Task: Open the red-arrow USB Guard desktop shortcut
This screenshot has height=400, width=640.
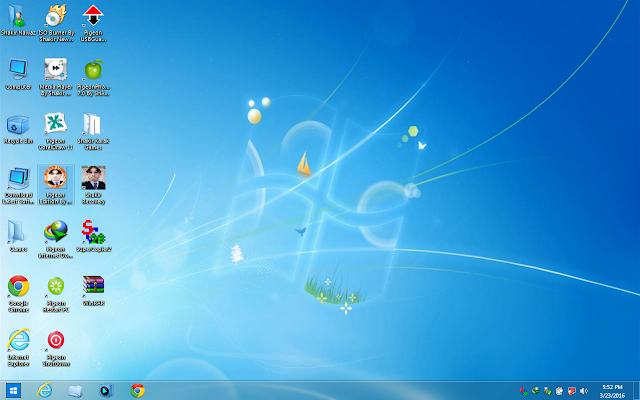Action: 93,22
